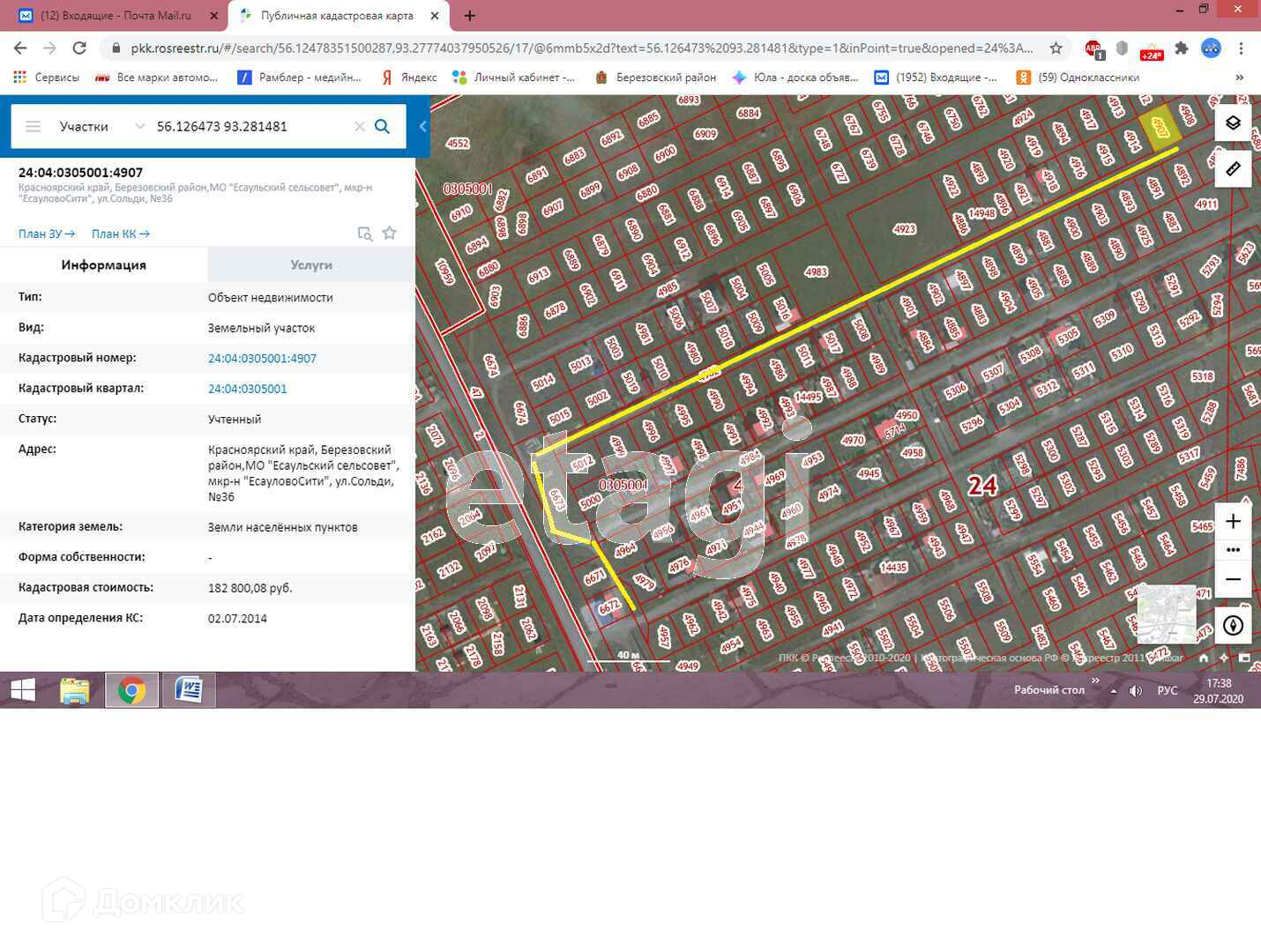Image resolution: width=1261 pixels, height=952 pixels.
Task: Show the parcel on map using the zoom-to-object icon
Action: coord(364,234)
